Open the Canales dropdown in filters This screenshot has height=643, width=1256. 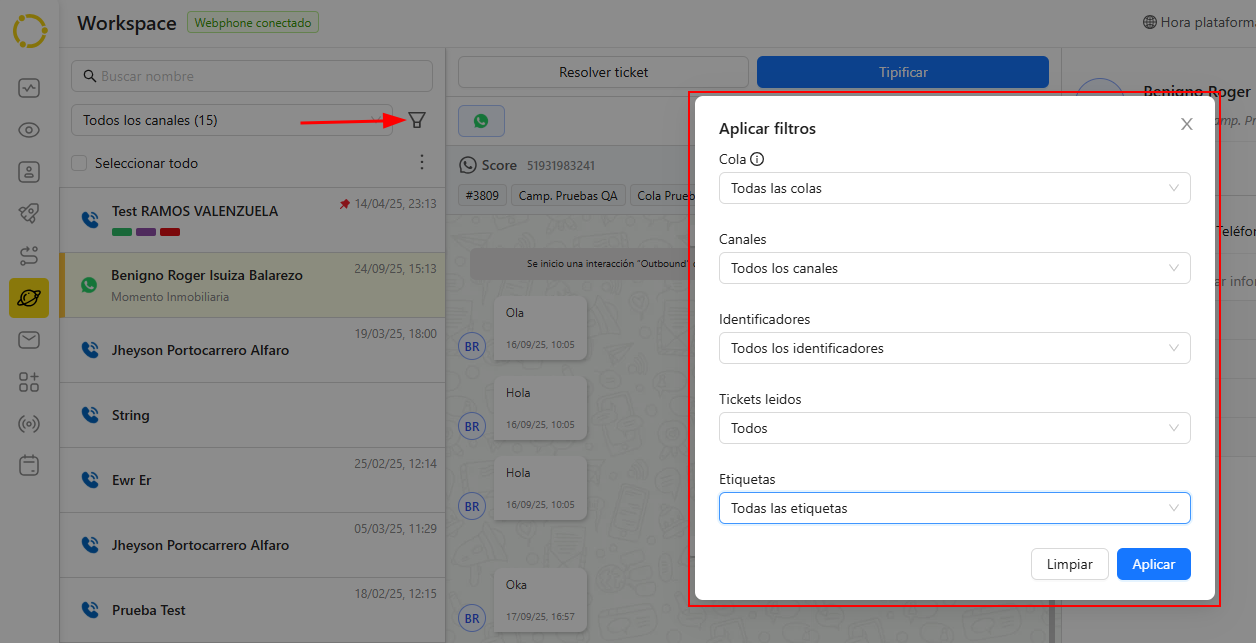pos(954,268)
